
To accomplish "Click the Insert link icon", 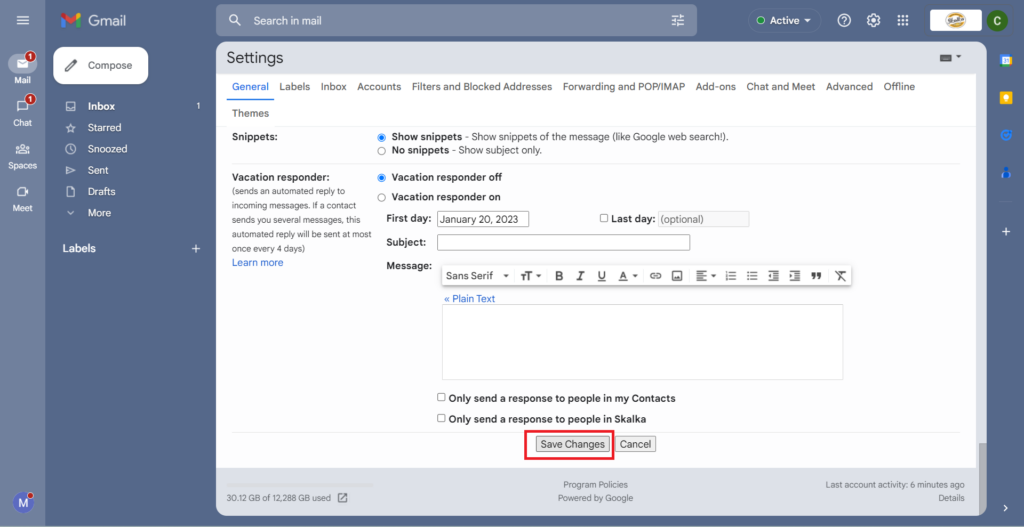I will click(656, 276).
